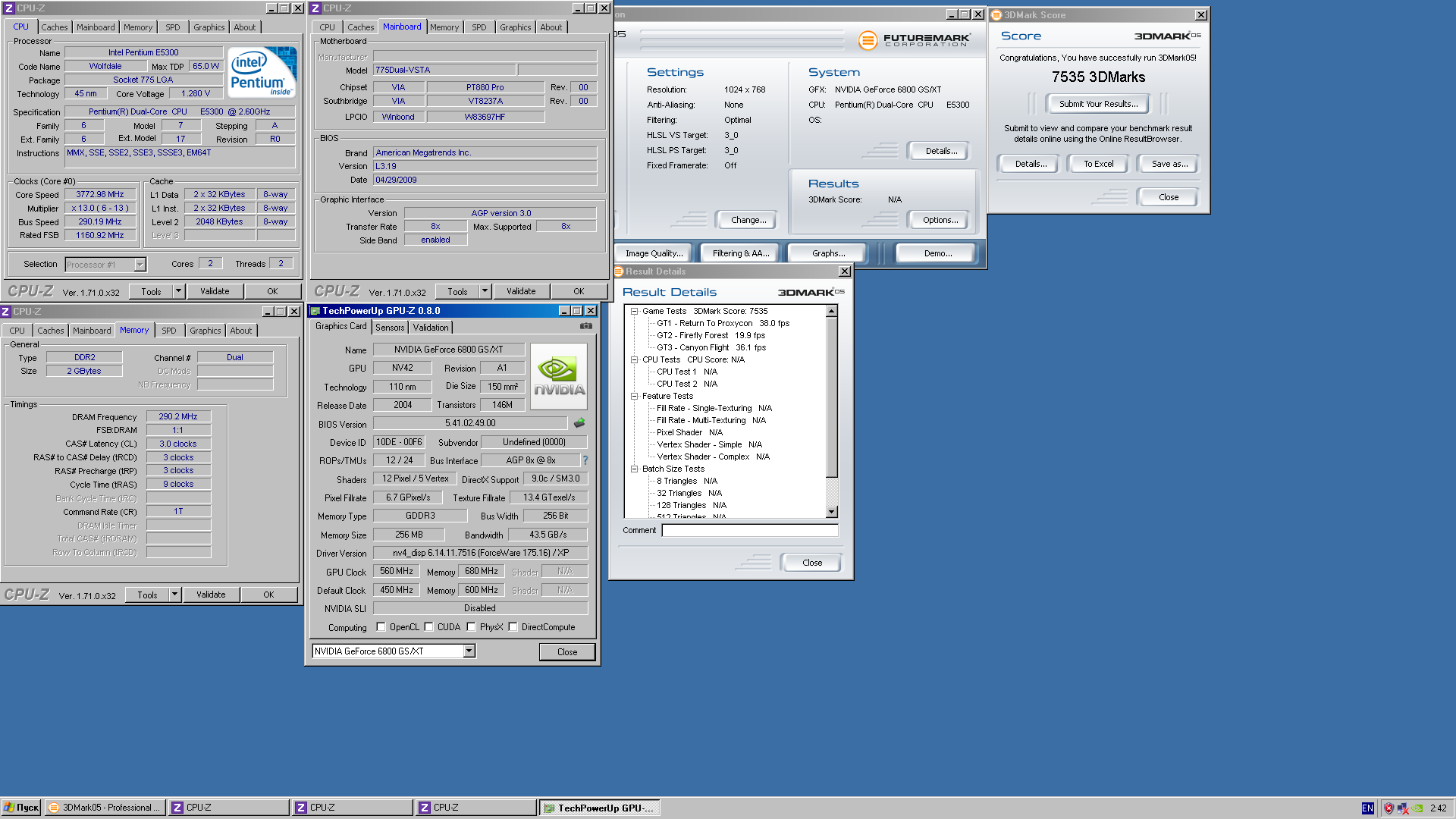Image resolution: width=1456 pixels, height=819 pixels.
Task: Click the NVIDIA logo in GPU-Z
Action: tap(559, 377)
